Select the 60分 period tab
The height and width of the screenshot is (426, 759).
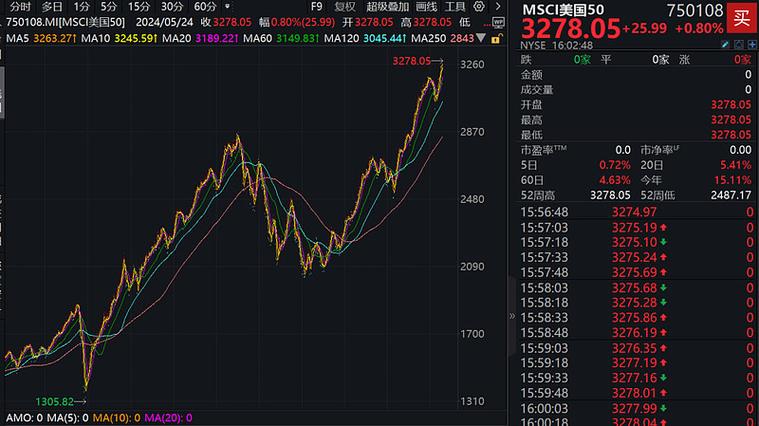click(205, 7)
